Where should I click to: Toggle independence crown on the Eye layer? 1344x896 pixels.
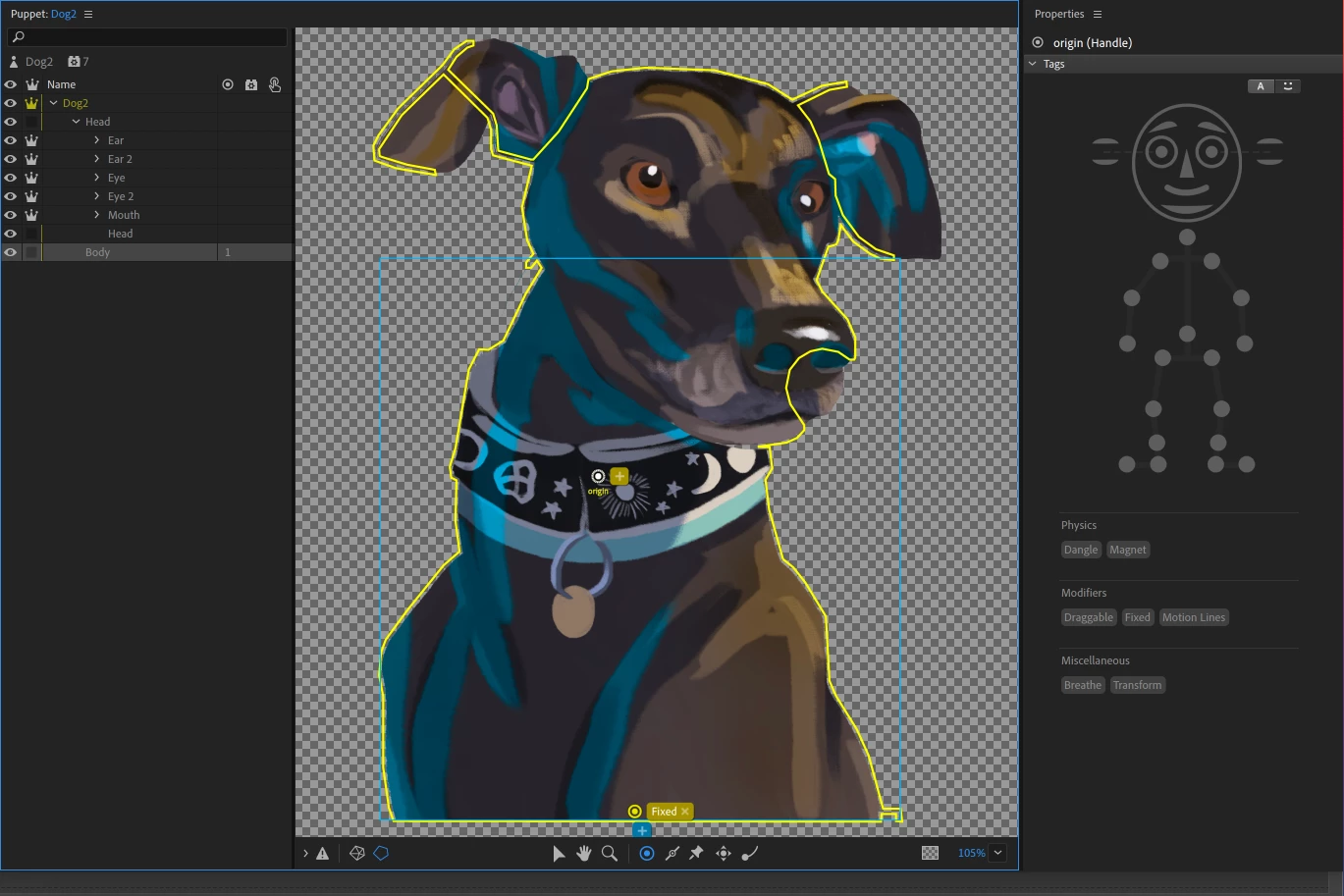click(31, 178)
